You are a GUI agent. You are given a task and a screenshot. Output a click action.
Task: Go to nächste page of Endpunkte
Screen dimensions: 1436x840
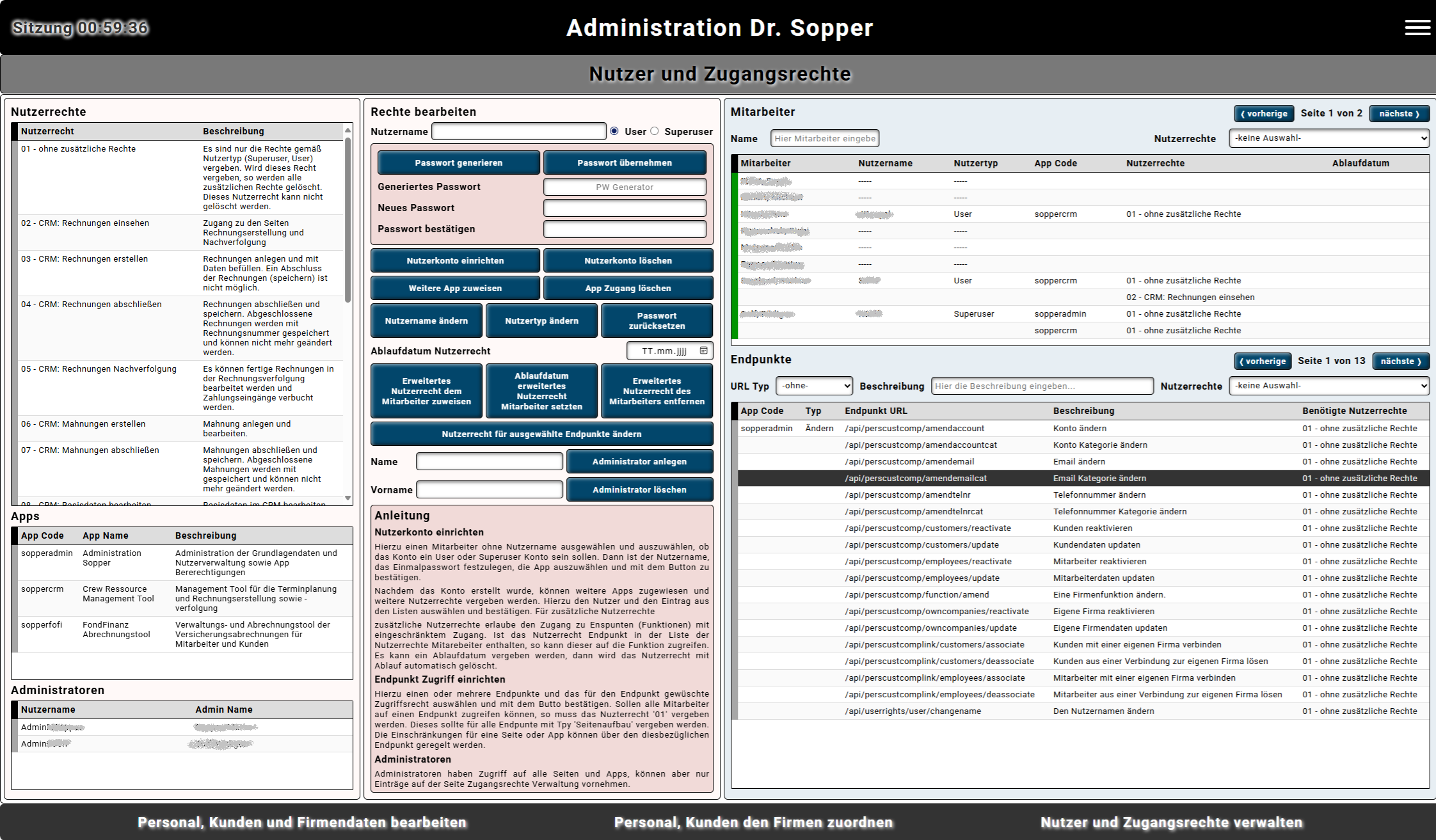tap(1400, 361)
